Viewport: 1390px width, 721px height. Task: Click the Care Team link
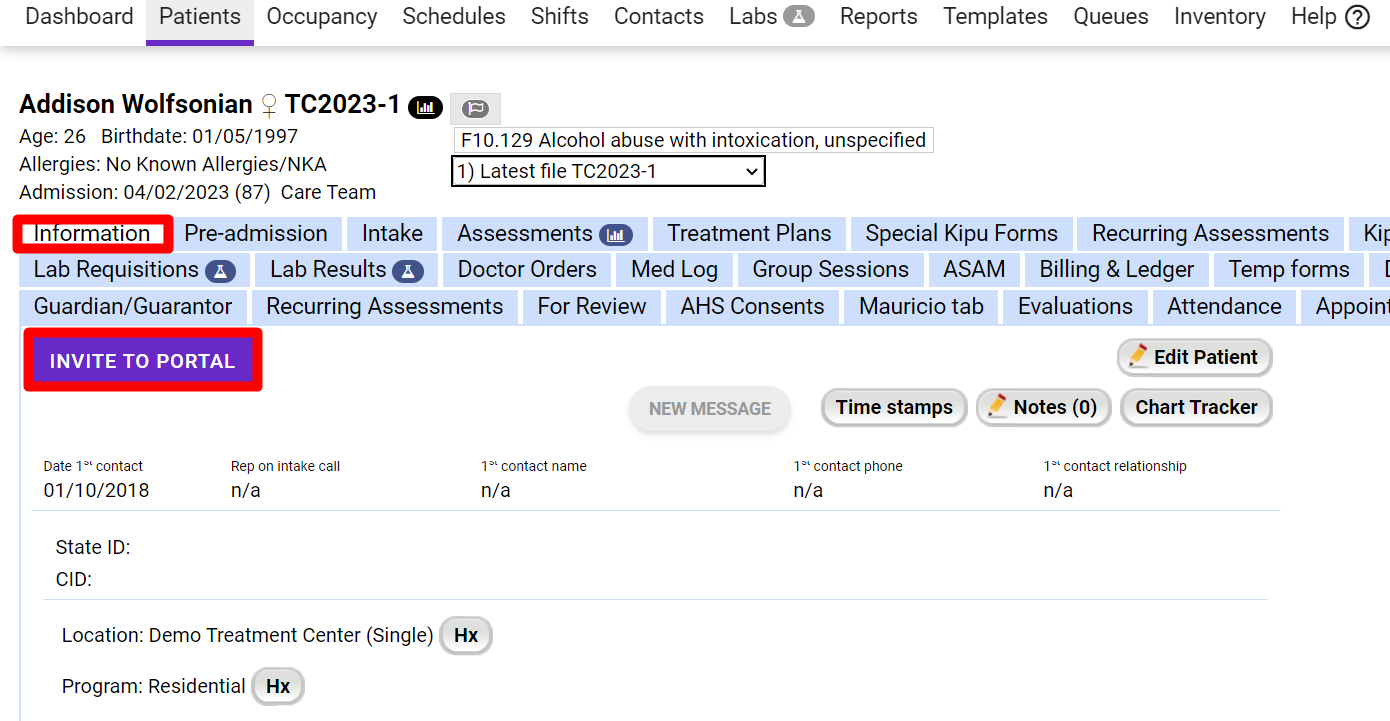pyautogui.click(x=328, y=192)
